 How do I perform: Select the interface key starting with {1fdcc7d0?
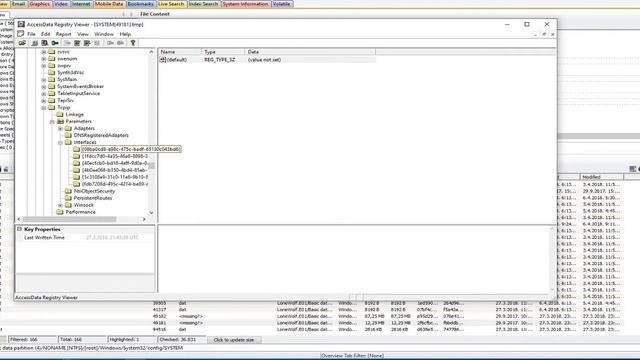tap(115, 156)
